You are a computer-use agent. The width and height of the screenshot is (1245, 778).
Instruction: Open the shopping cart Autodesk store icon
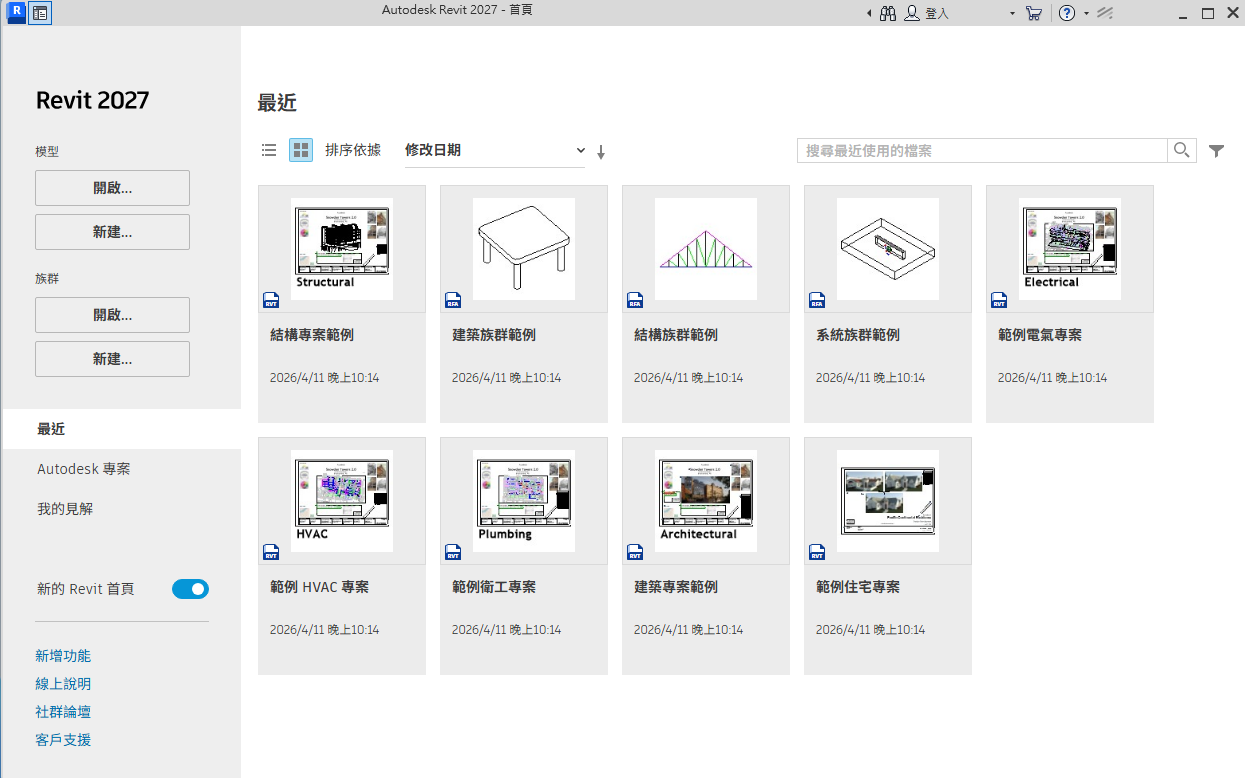(1034, 13)
